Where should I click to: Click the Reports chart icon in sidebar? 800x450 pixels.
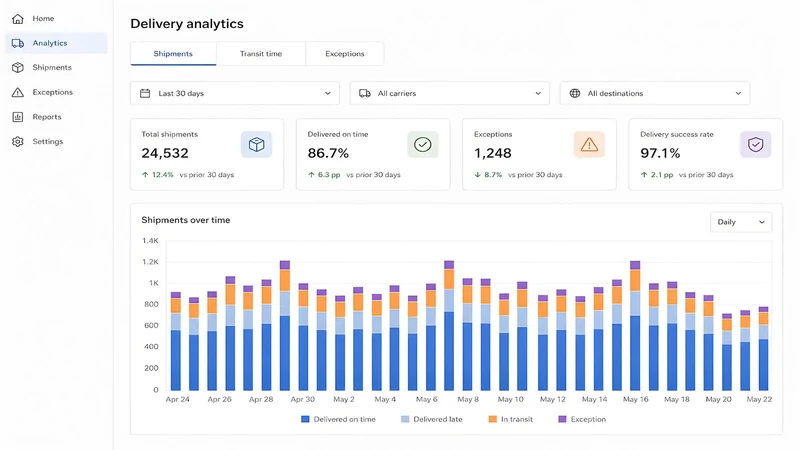[18, 117]
